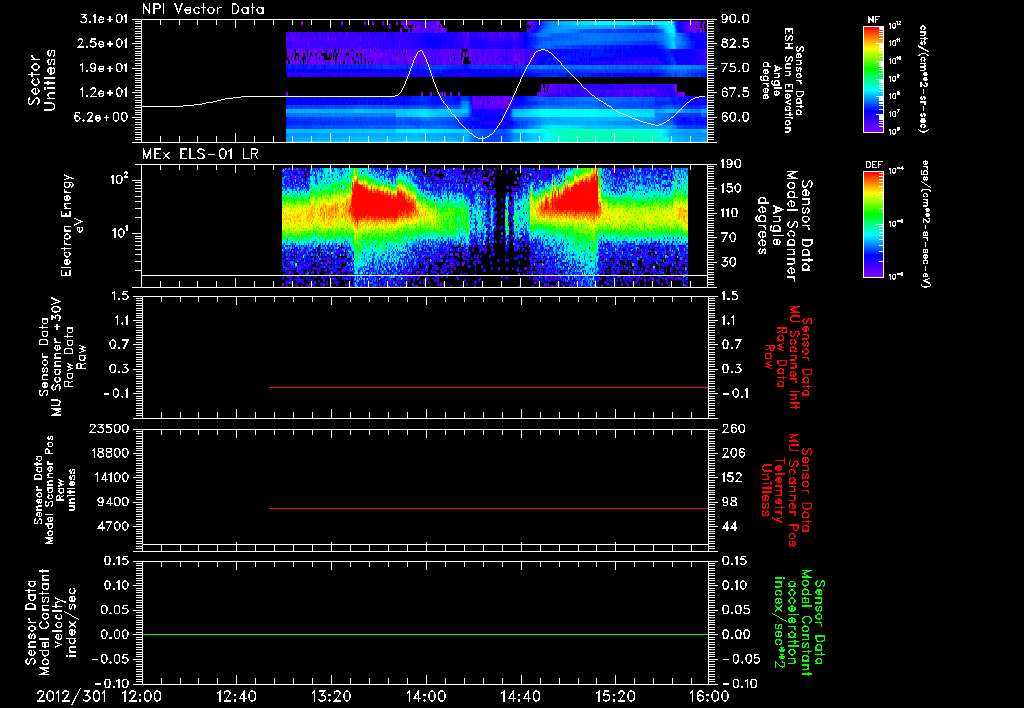Click the 3.1e+01 sector tick value
This screenshot has width=1024, height=708.
point(104,19)
